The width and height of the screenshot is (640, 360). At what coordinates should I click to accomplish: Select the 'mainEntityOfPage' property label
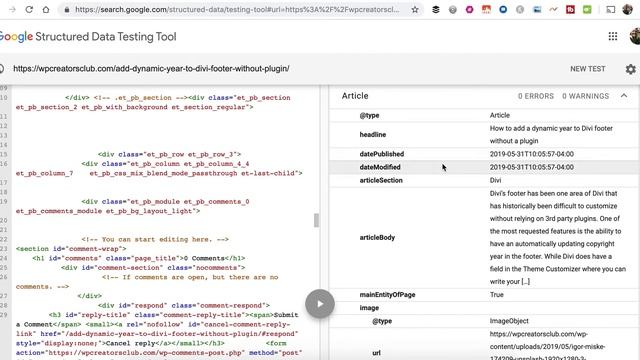click(x=387, y=294)
